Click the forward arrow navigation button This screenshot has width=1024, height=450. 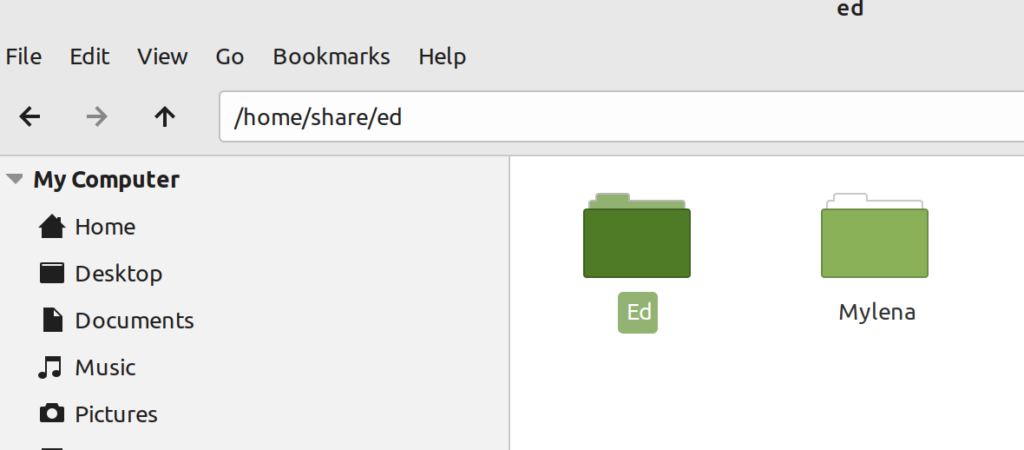pyautogui.click(x=97, y=118)
